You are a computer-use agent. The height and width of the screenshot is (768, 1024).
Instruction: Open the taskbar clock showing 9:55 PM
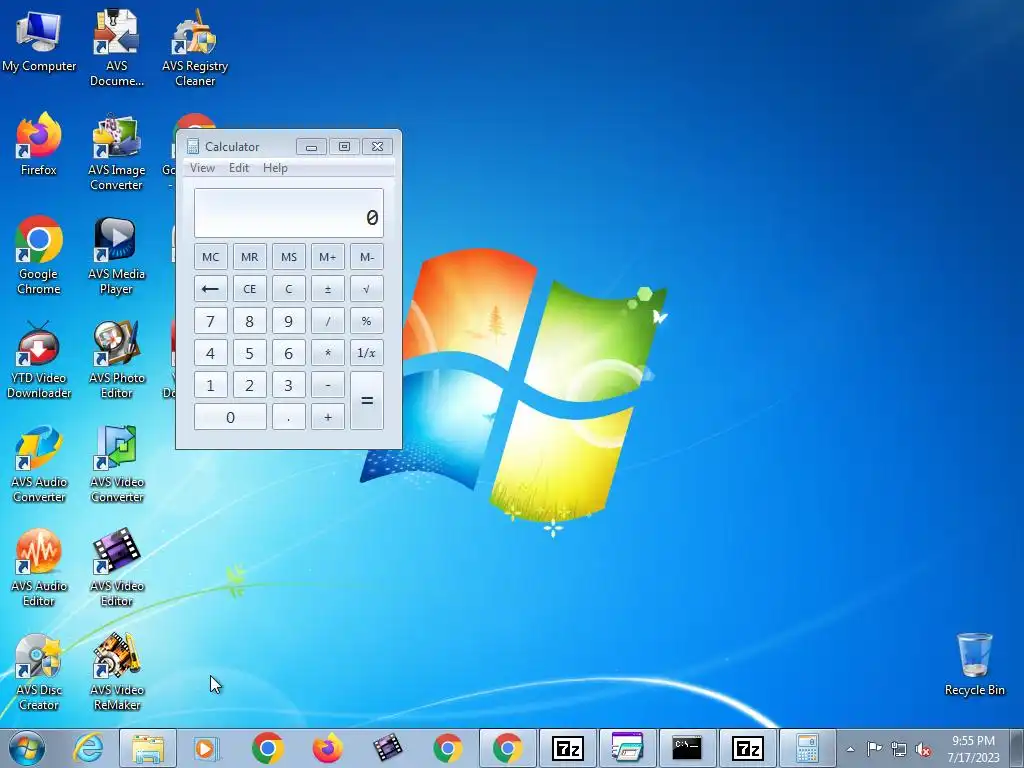(973, 749)
